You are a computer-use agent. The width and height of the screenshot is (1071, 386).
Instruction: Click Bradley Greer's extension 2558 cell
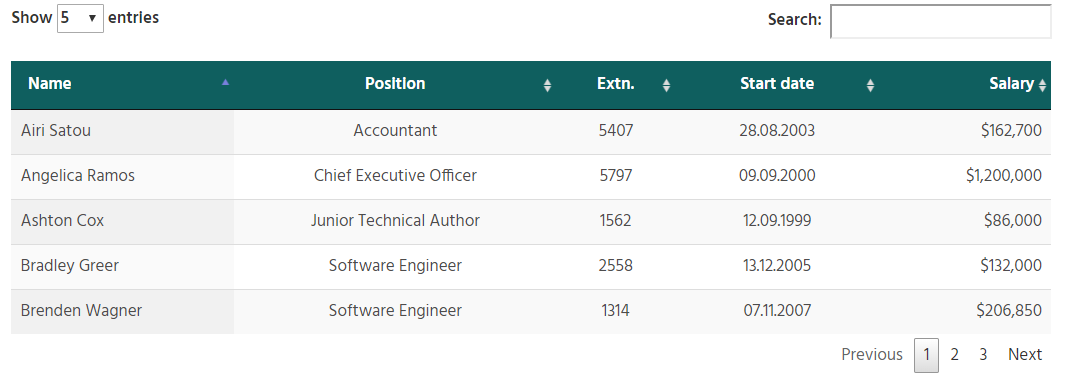[616, 266]
